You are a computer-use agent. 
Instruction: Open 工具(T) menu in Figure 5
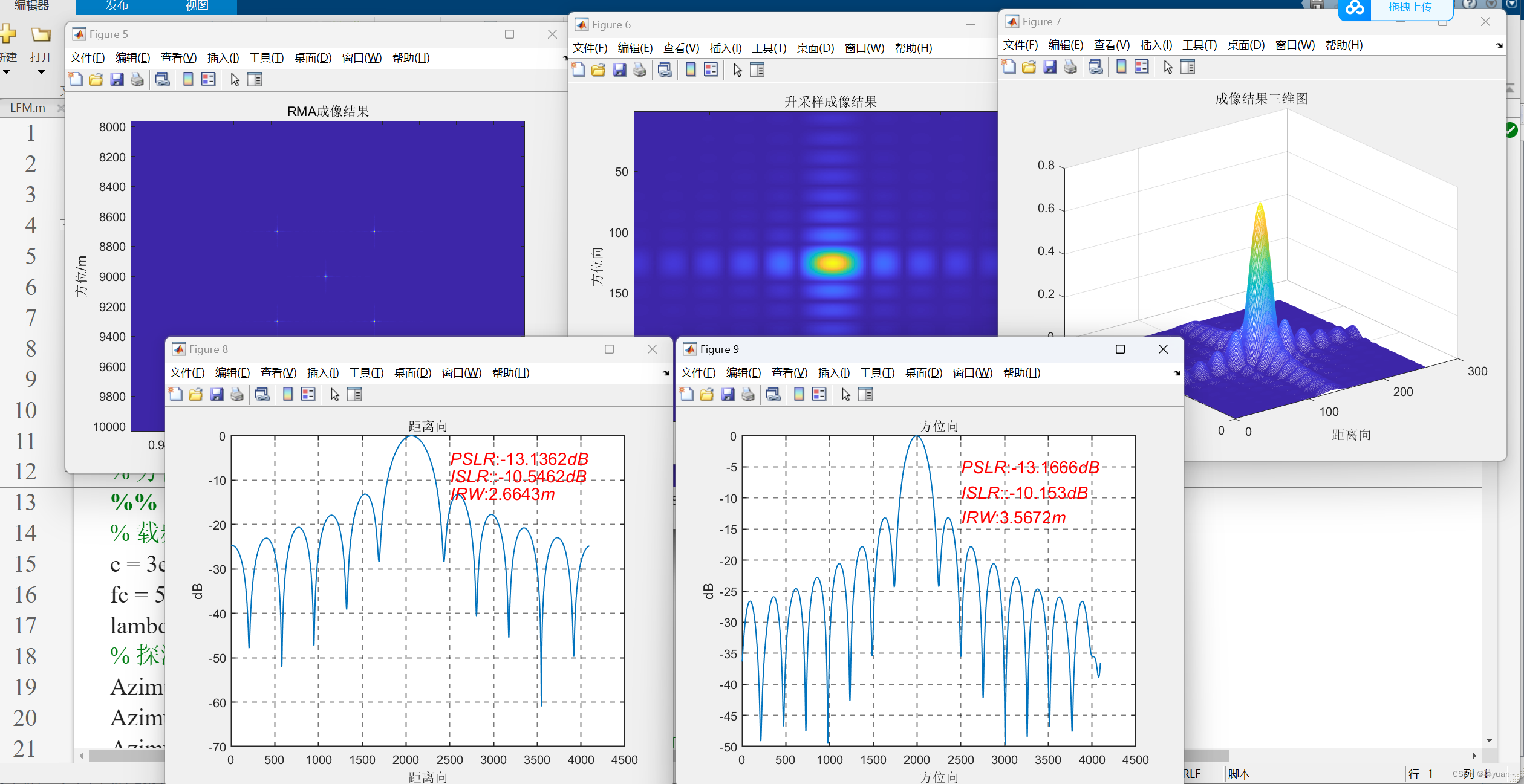[267, 57]
